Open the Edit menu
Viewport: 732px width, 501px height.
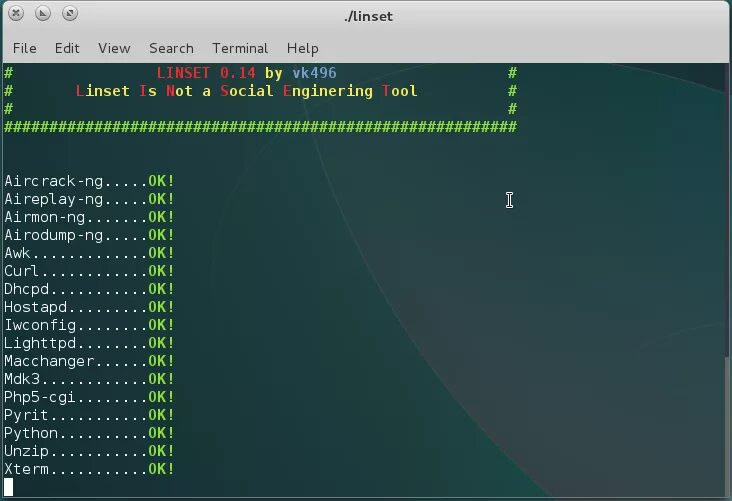[x=67, y=48]
